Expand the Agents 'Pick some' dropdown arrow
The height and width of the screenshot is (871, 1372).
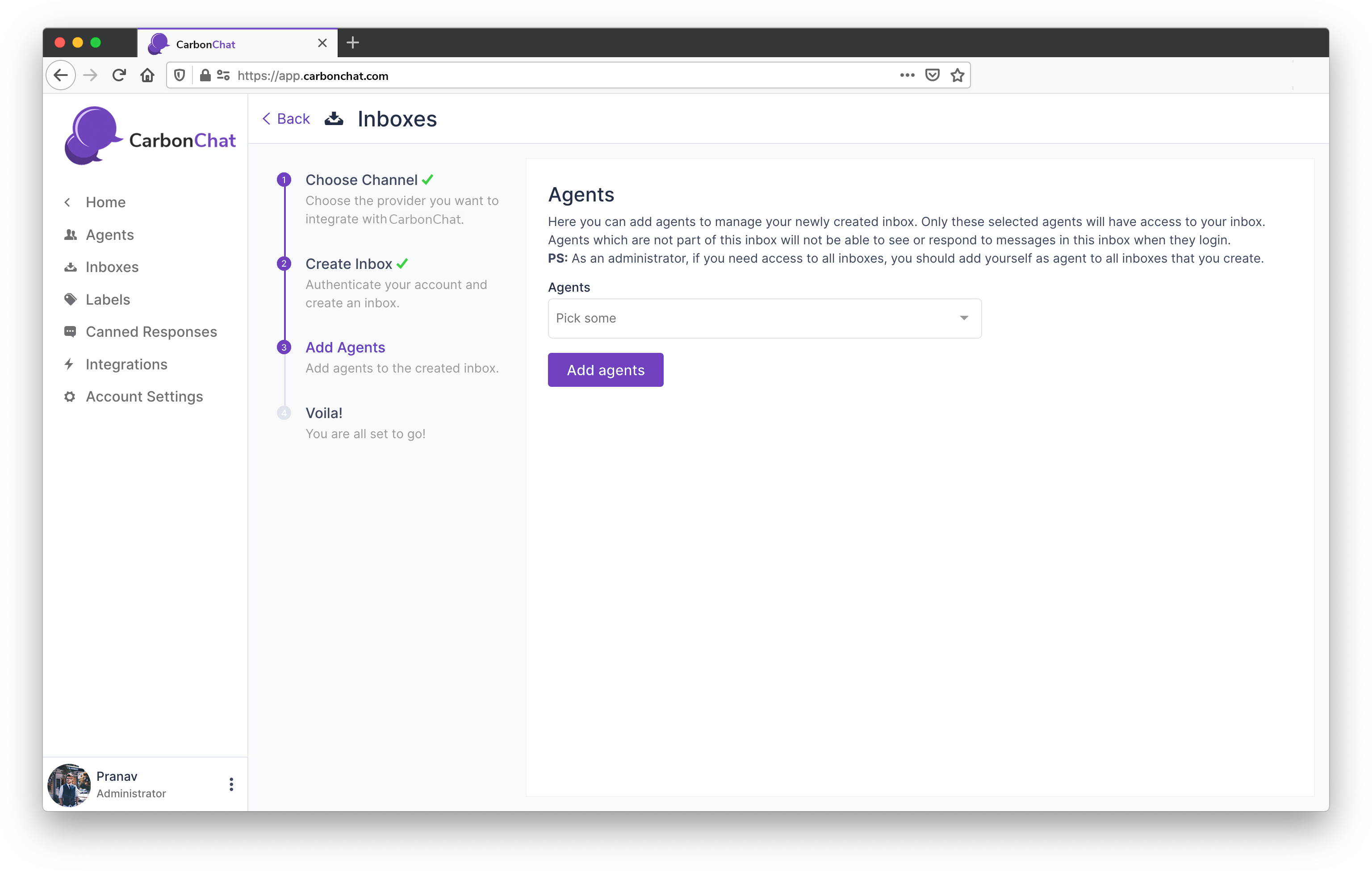click(x=963, y=318)
